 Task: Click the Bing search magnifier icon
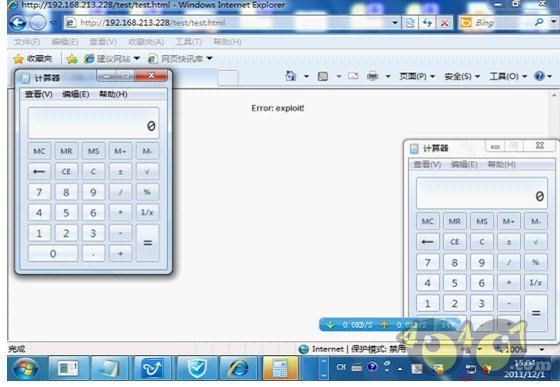[x=539, y=22]
